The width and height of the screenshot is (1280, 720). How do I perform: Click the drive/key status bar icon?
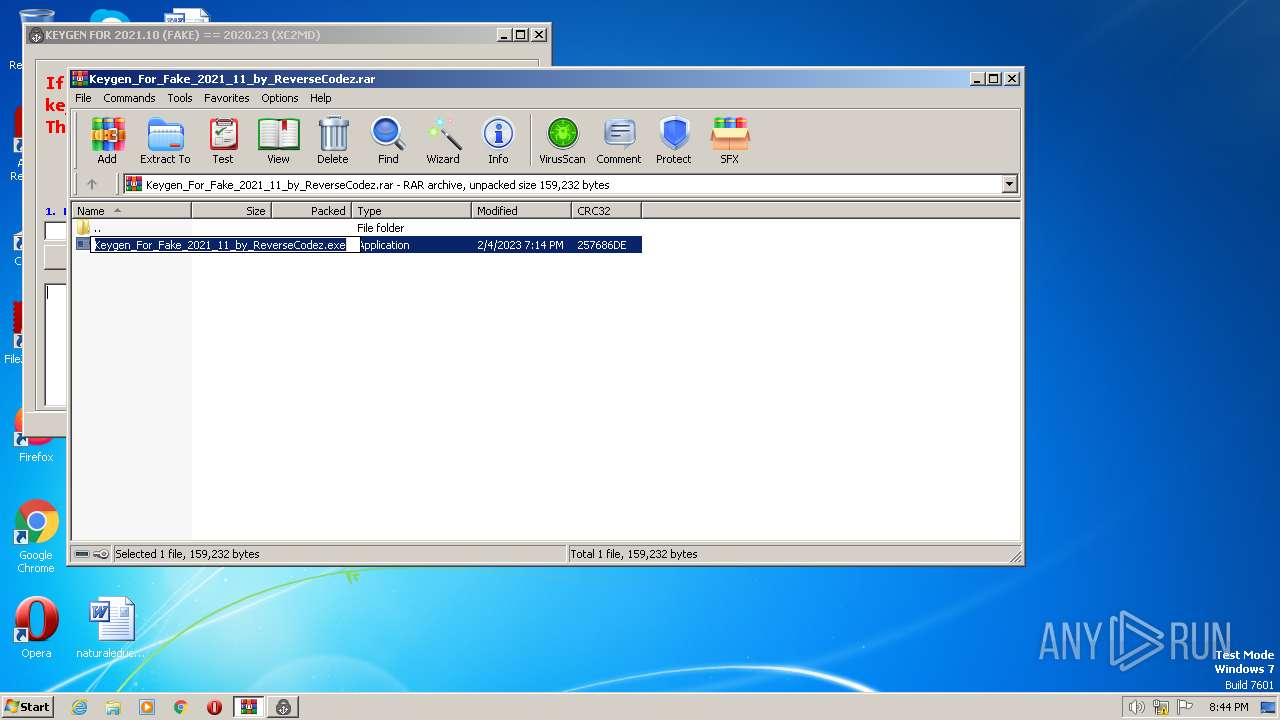92,554
